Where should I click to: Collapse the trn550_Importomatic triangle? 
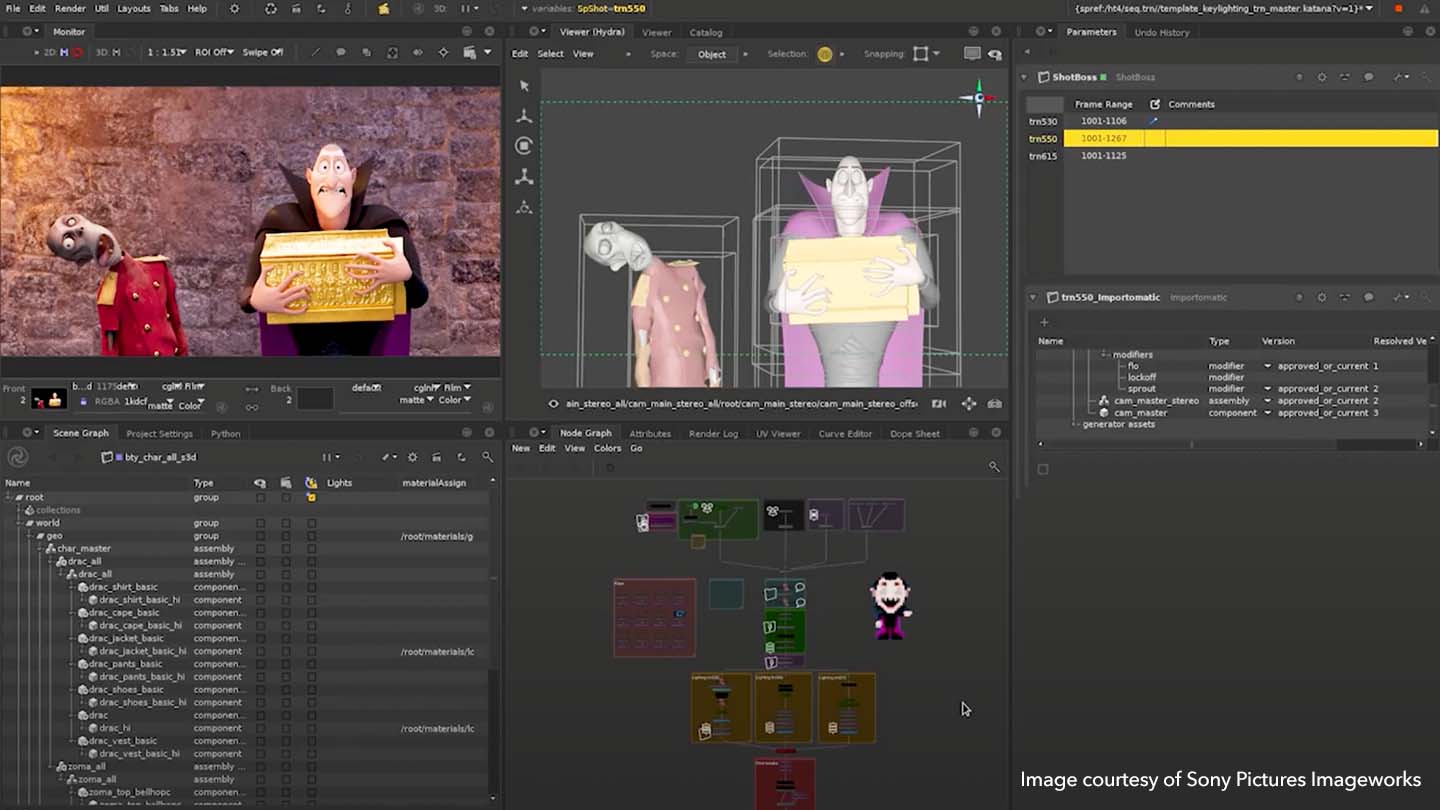(x=1033, y=297)
